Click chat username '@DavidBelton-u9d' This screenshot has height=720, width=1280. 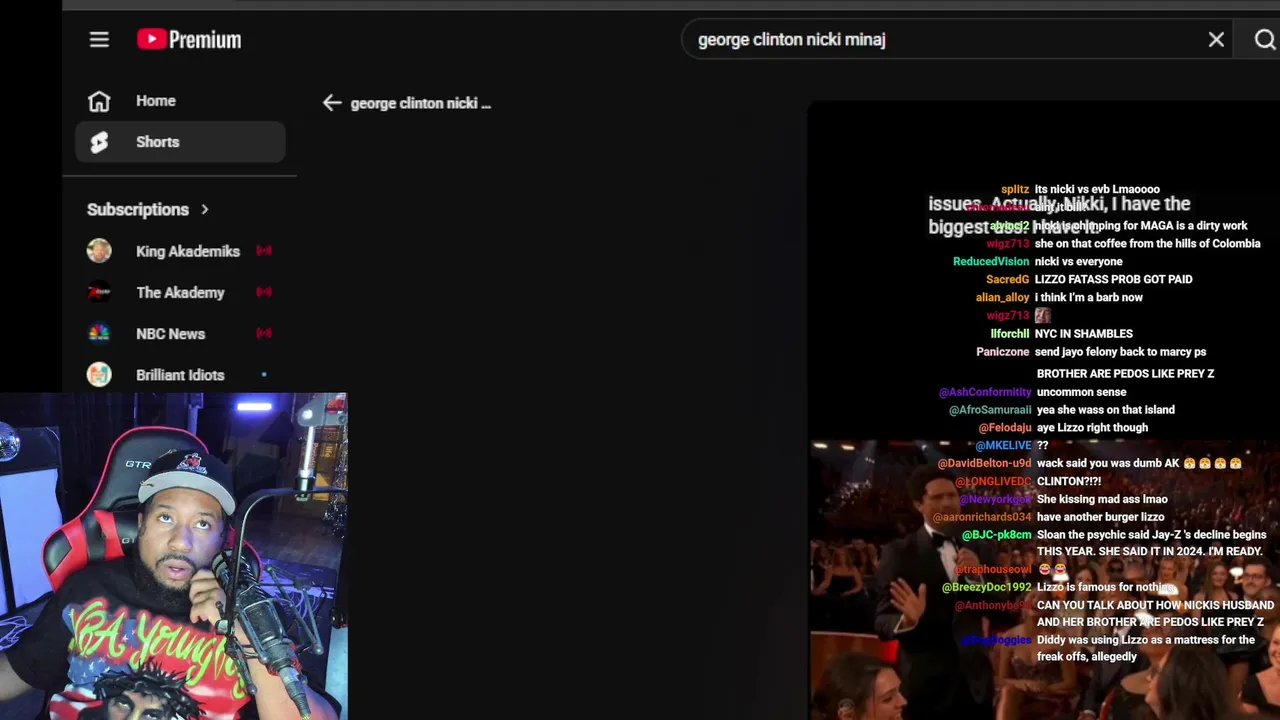coord(985,463)
